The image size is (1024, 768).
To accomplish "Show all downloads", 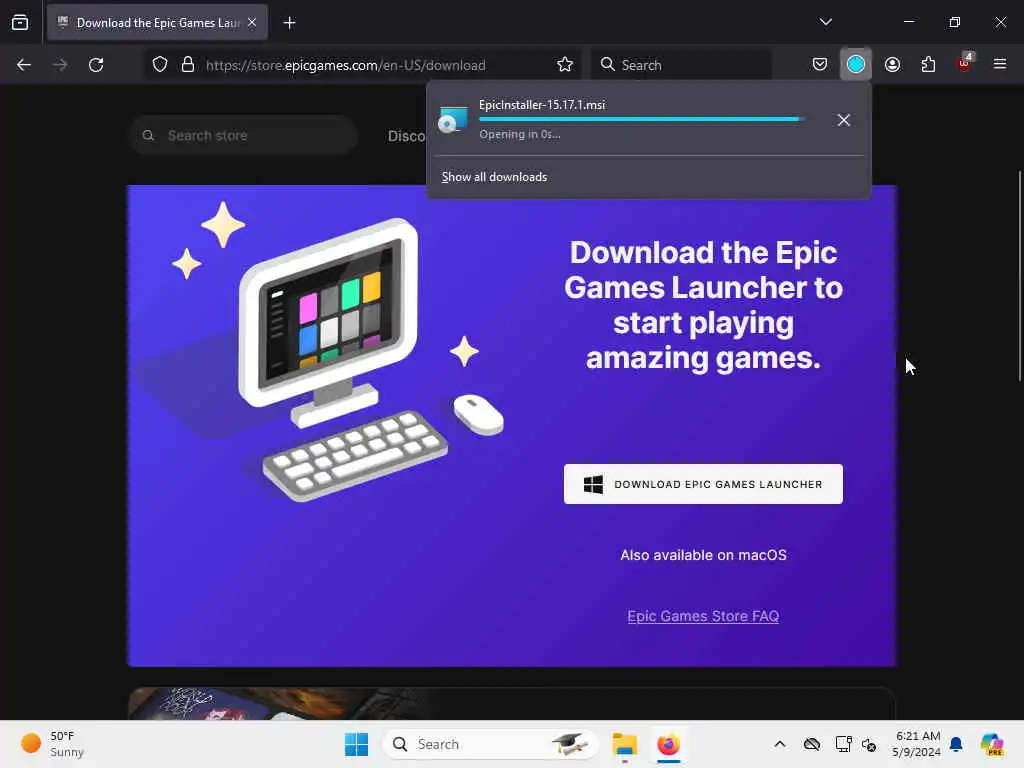I will (494, 177).
